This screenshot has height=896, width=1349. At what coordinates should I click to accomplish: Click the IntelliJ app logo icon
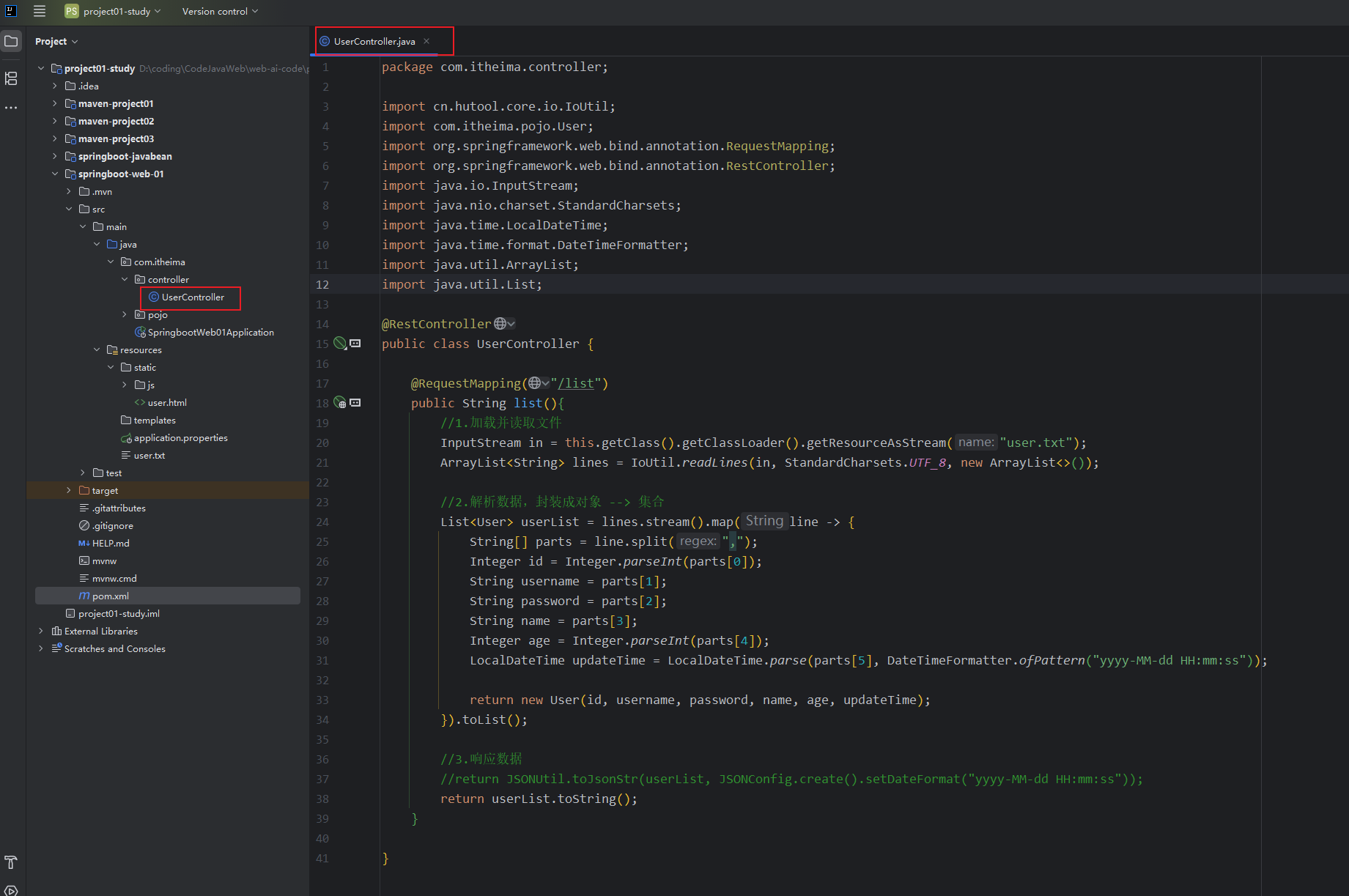coord(11,11)
